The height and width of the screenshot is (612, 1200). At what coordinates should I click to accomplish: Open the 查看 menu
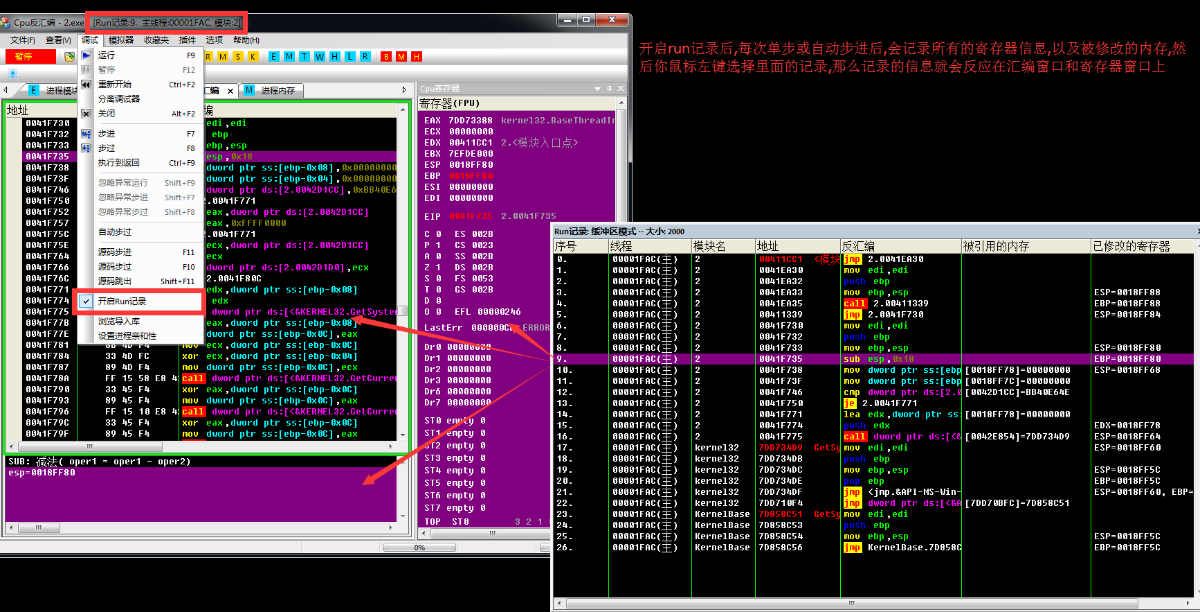point(58,40)
